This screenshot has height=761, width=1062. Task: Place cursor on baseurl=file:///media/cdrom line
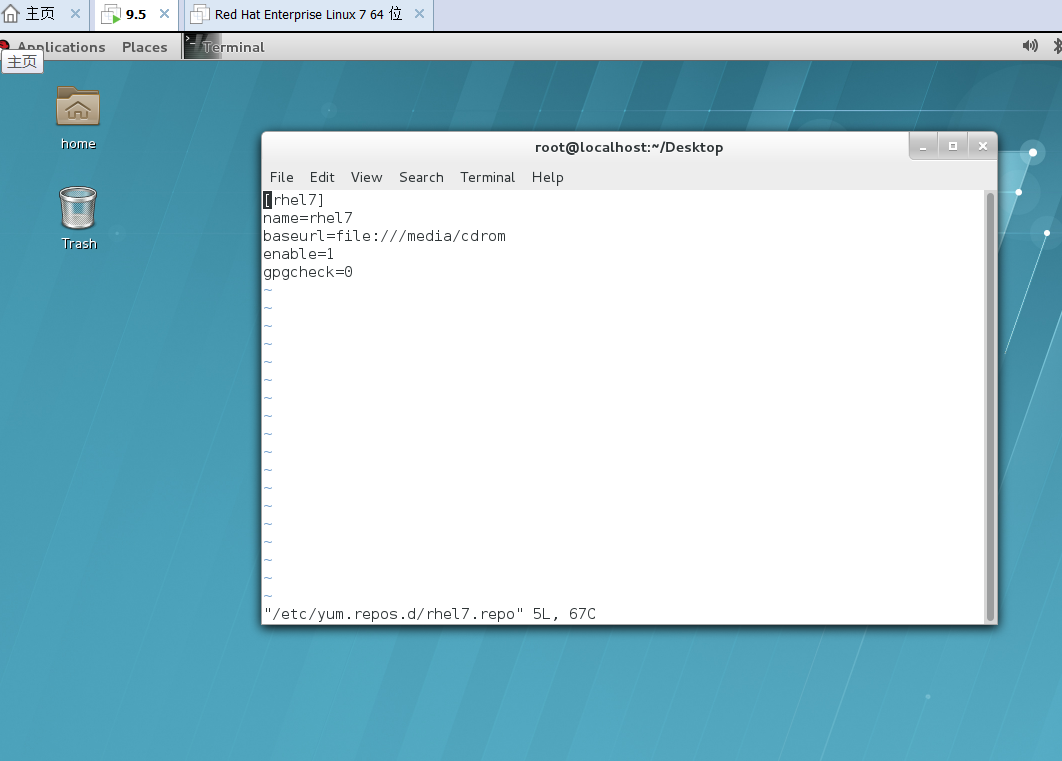pyautogui.click(x=384, y=236)
